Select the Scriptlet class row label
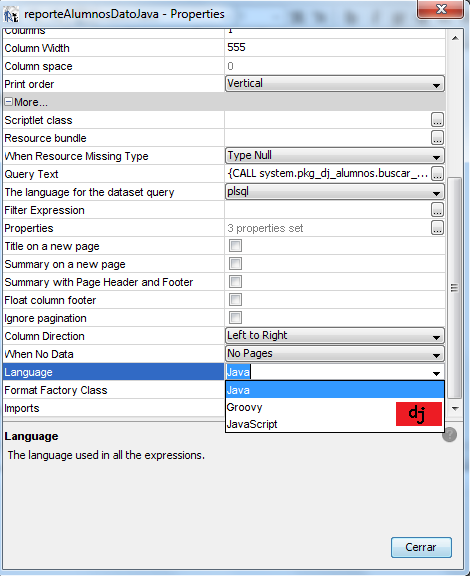The image size is (470, 576). 38,120
